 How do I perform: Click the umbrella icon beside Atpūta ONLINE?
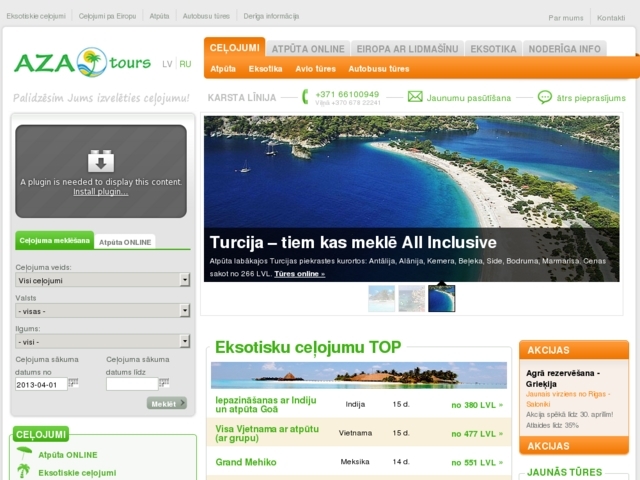[24, 455]
